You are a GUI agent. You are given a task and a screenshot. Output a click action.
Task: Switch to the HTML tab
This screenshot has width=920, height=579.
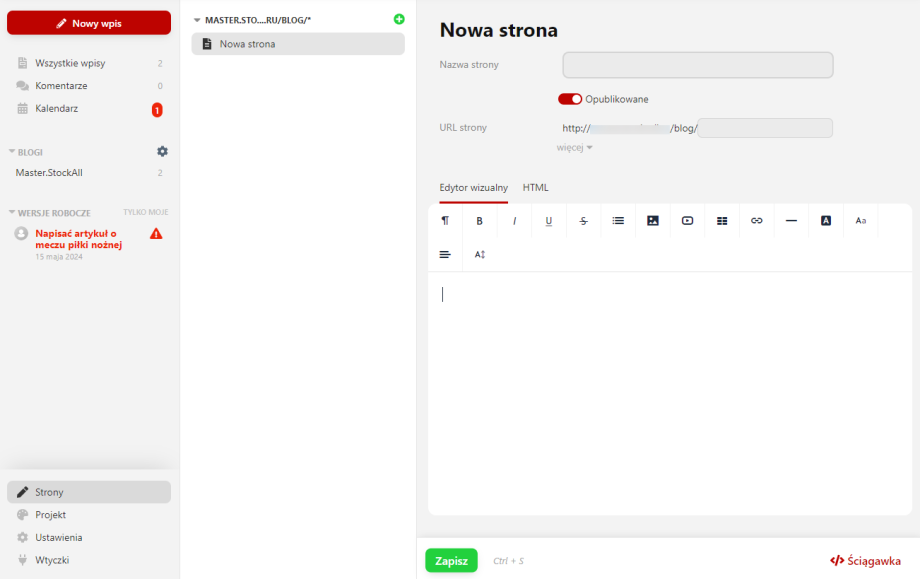tap(535, 187)
